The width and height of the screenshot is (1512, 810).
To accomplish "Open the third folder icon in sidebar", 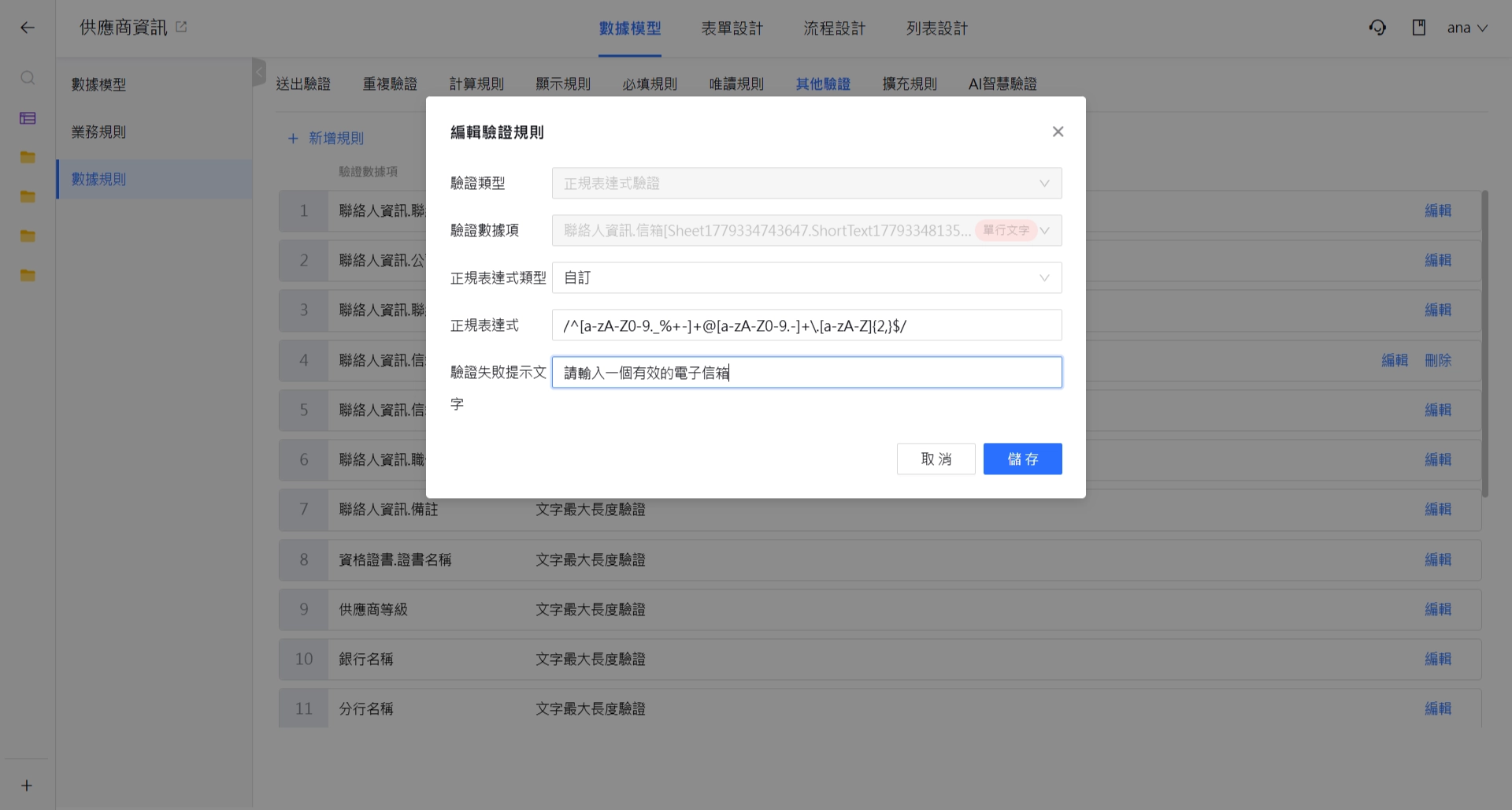I will [x=28, y=236].
